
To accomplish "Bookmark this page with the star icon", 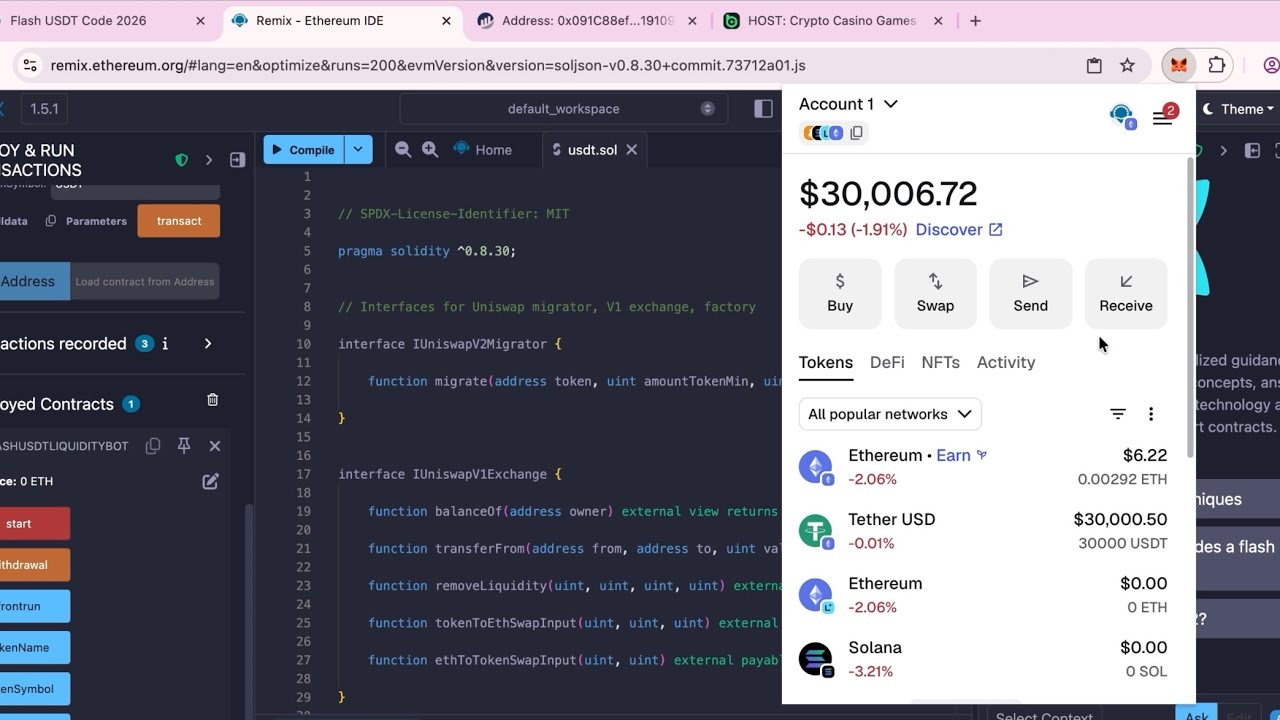I will tap(1128, 65).
